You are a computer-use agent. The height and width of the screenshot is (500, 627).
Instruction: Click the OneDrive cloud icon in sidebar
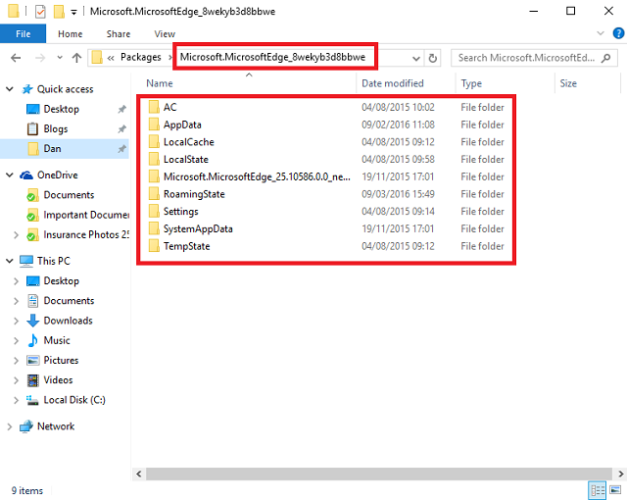click(x=26, y=175)
